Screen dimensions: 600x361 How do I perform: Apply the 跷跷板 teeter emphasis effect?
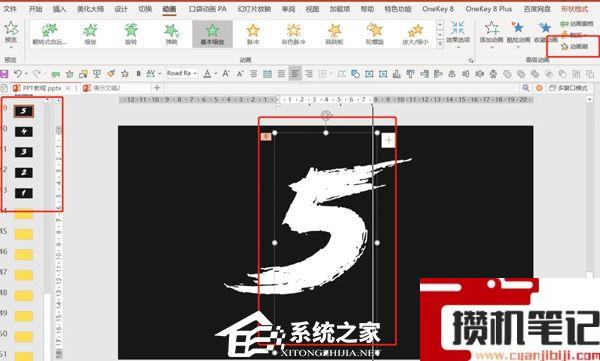334,34
